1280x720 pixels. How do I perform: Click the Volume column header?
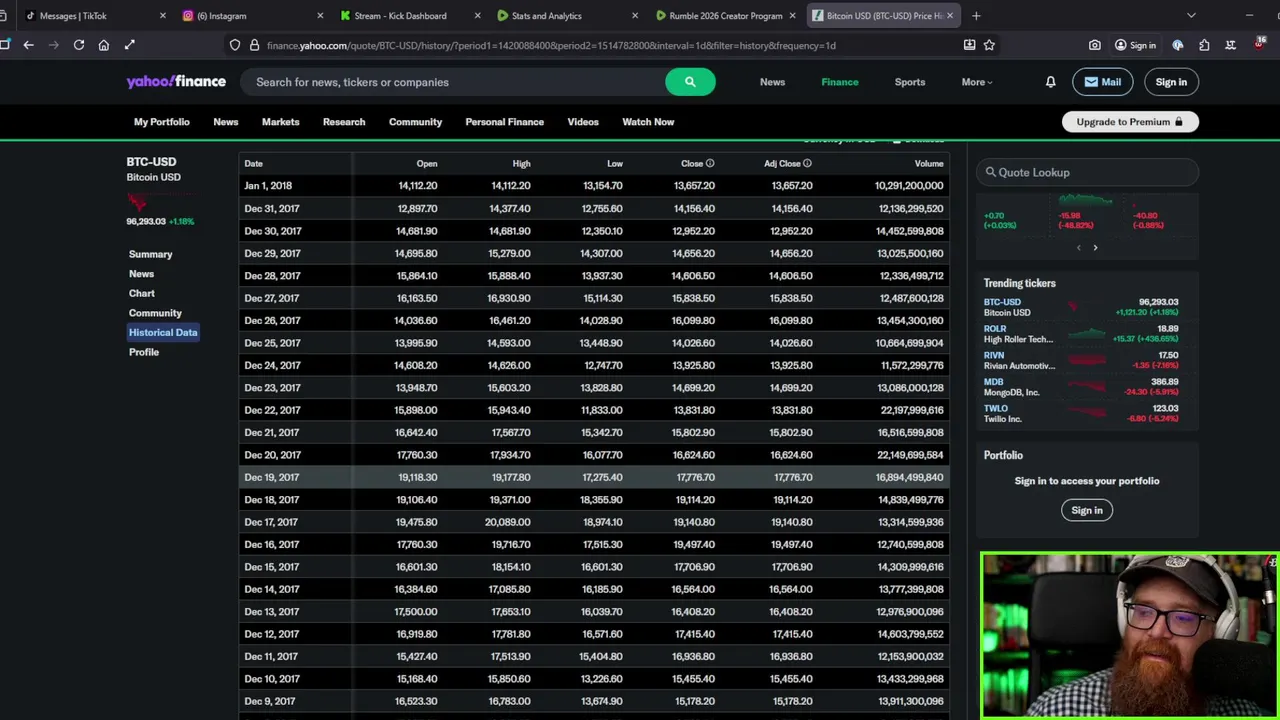[x=929, y=163]
